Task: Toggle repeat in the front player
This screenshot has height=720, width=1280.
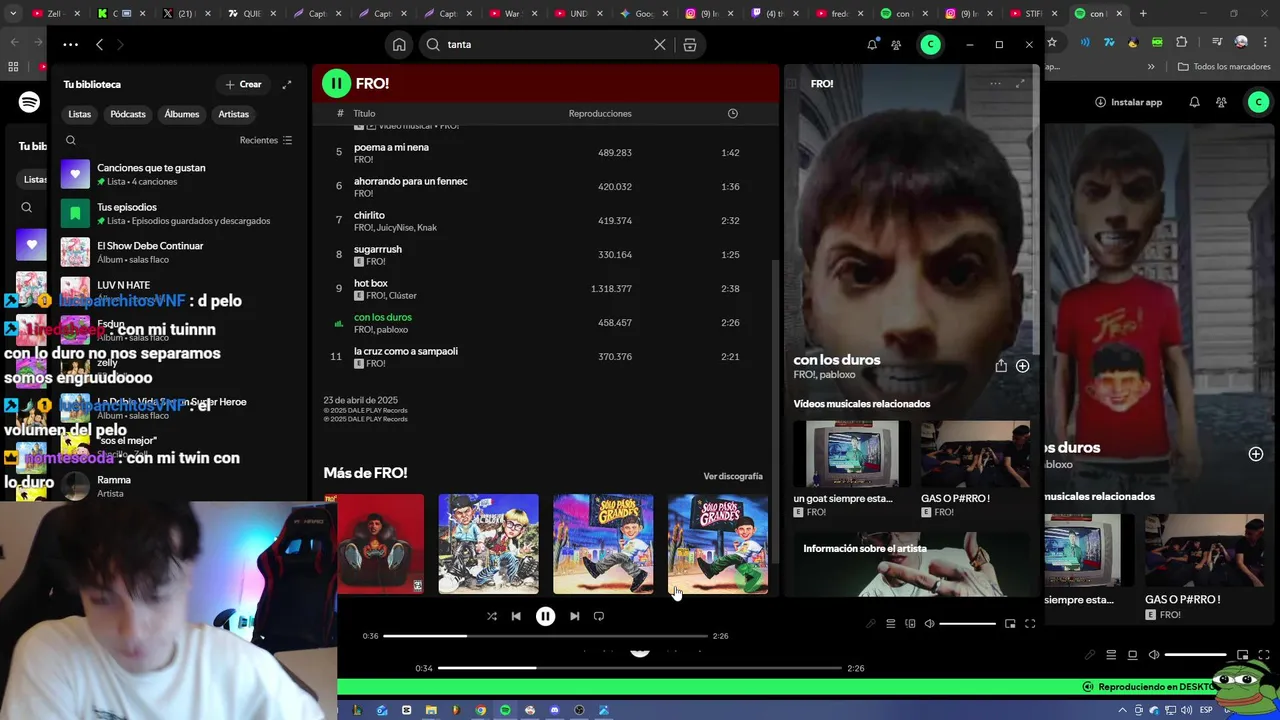Action: pyautogui.click(x=599, y=616)
